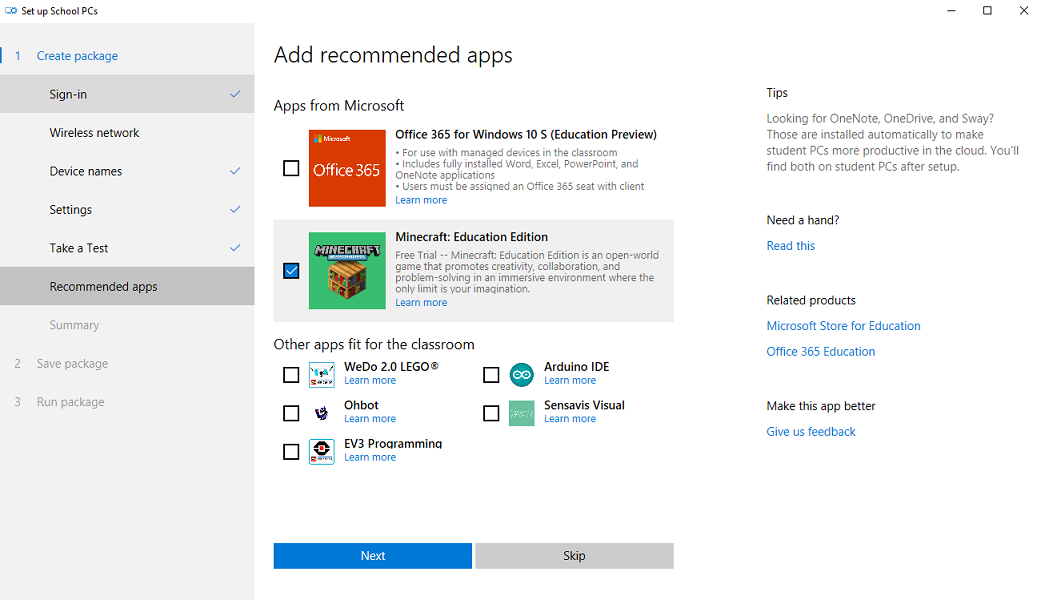Click the Sensavis Visual app icon
The width and height of the screenshot is (1037, 600).
click(521, 413)
